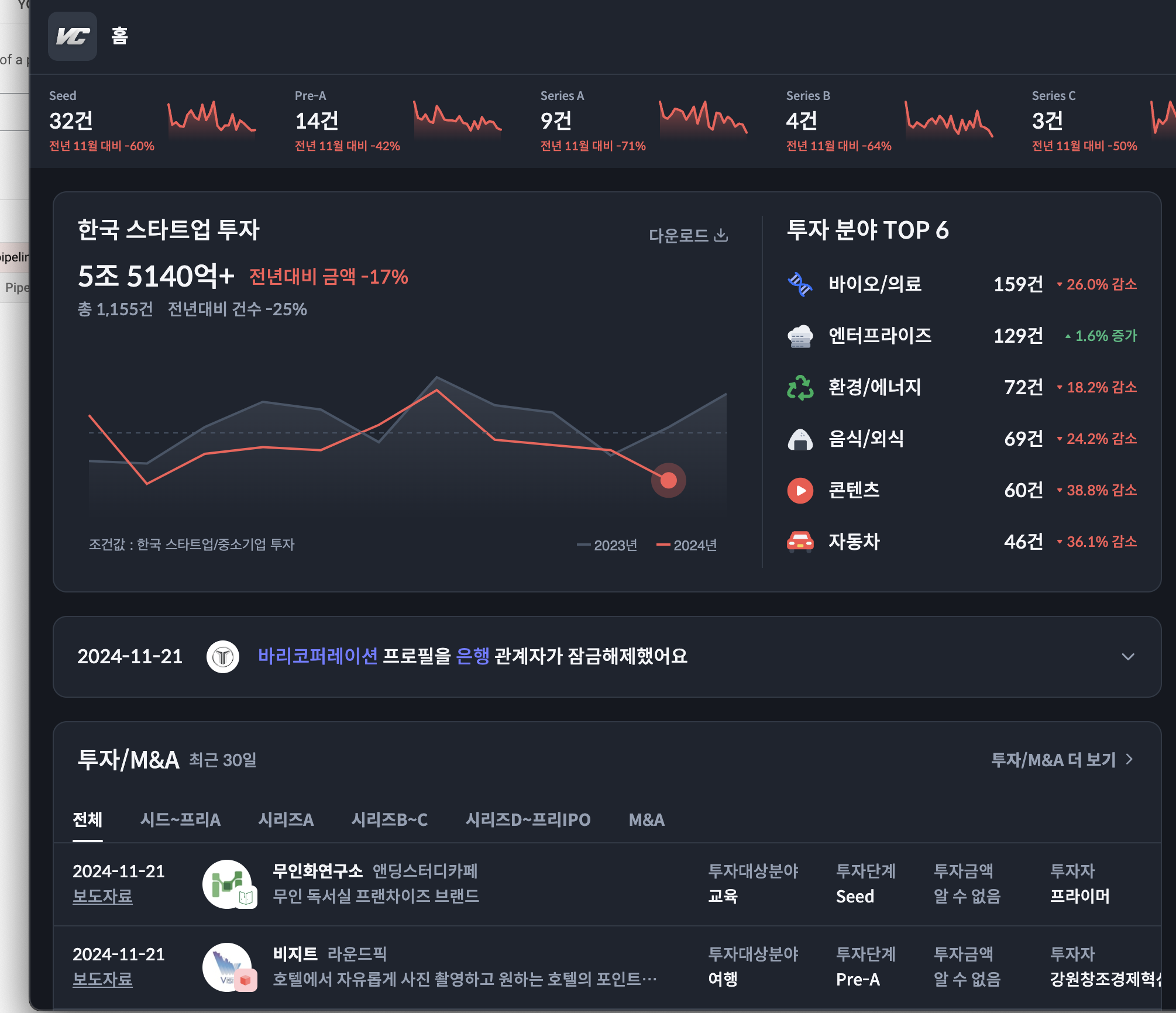Click the 바리코퍼레이션 company link
Image resolution: width=1176 pixels, height=1013 pixels.
pyautogui.click(x=318, y=656)
